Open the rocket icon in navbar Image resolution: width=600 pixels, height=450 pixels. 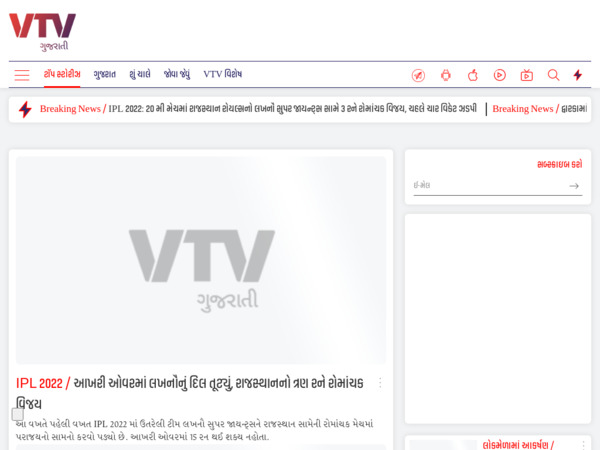pos(418,75)
